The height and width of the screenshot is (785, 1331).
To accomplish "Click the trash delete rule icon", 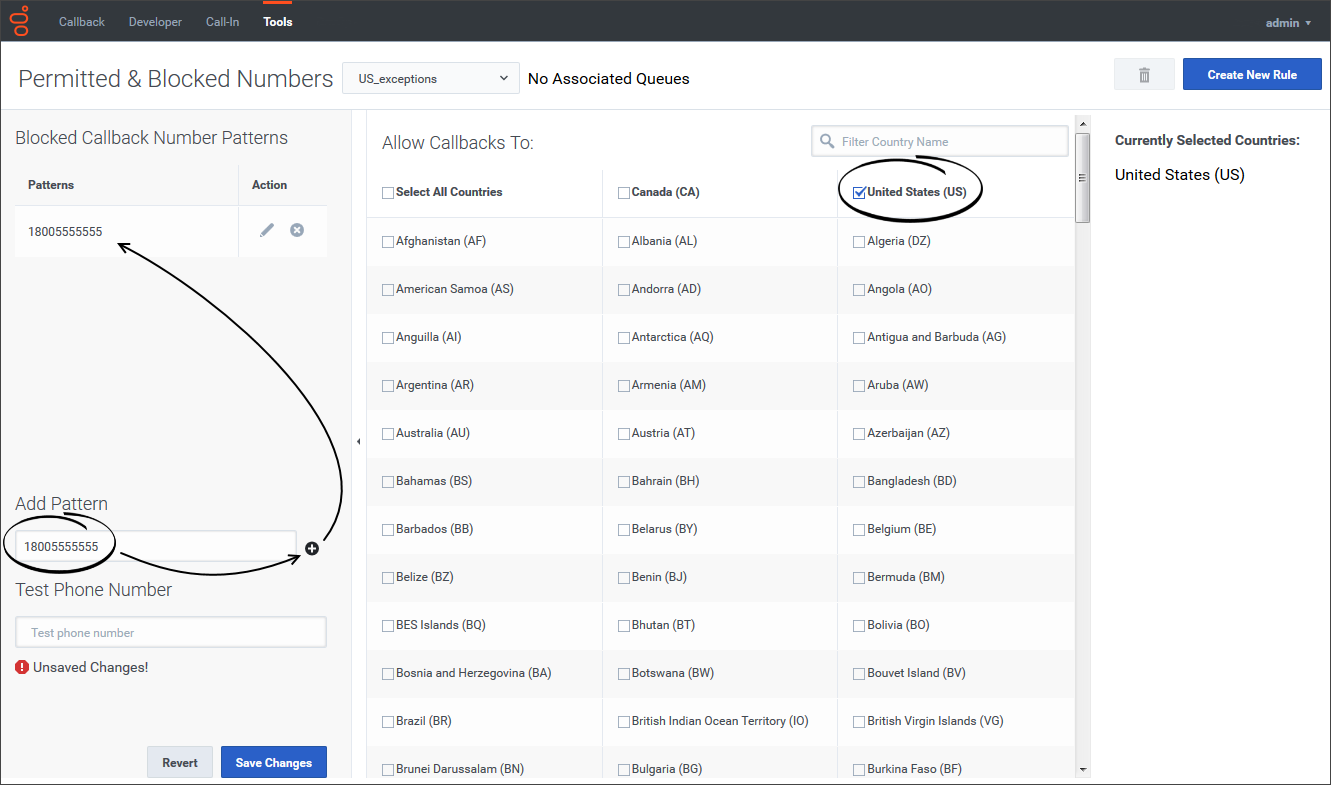I will click(x=1144, y=75).
